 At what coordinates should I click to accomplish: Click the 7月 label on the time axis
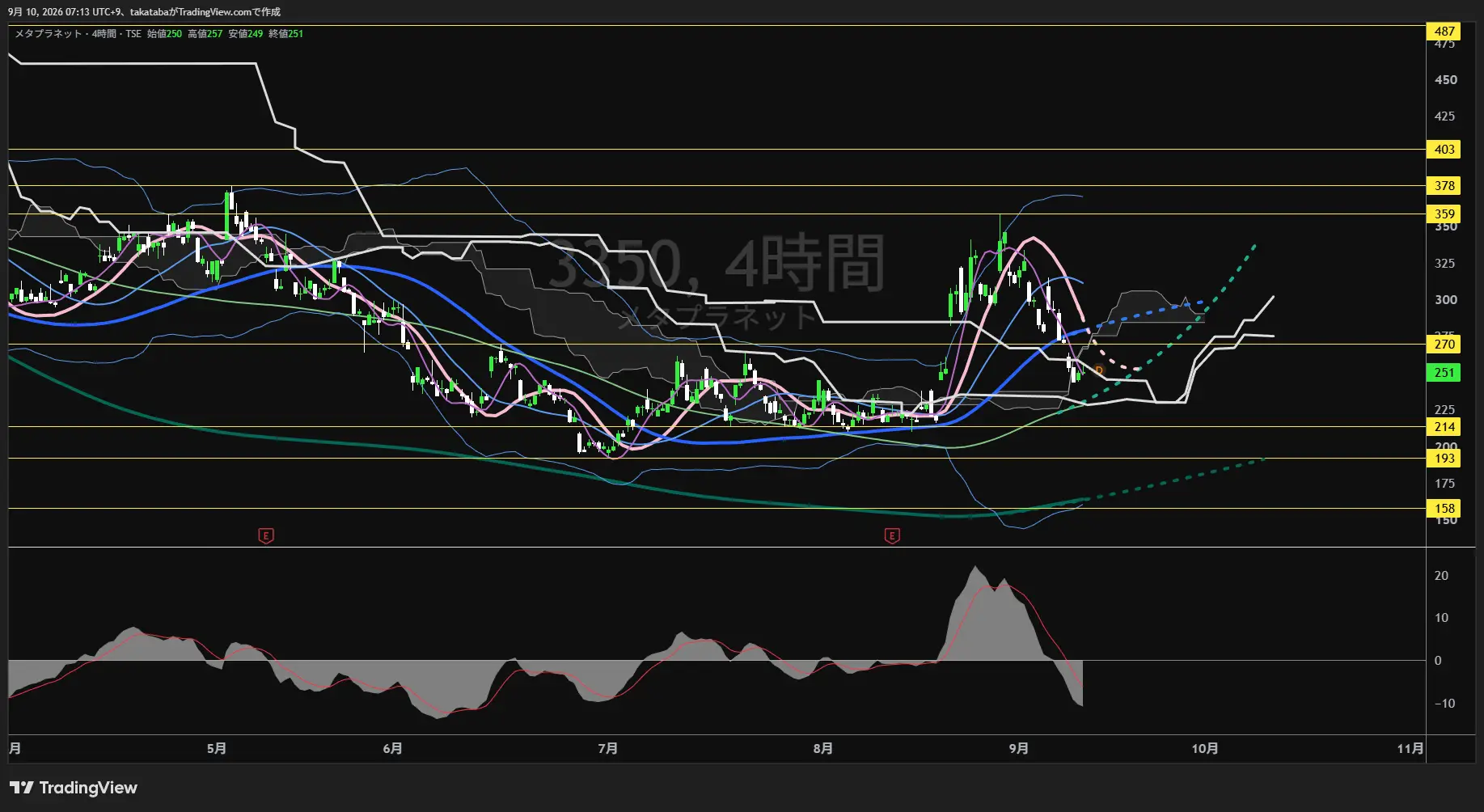[x=608, y=749]
